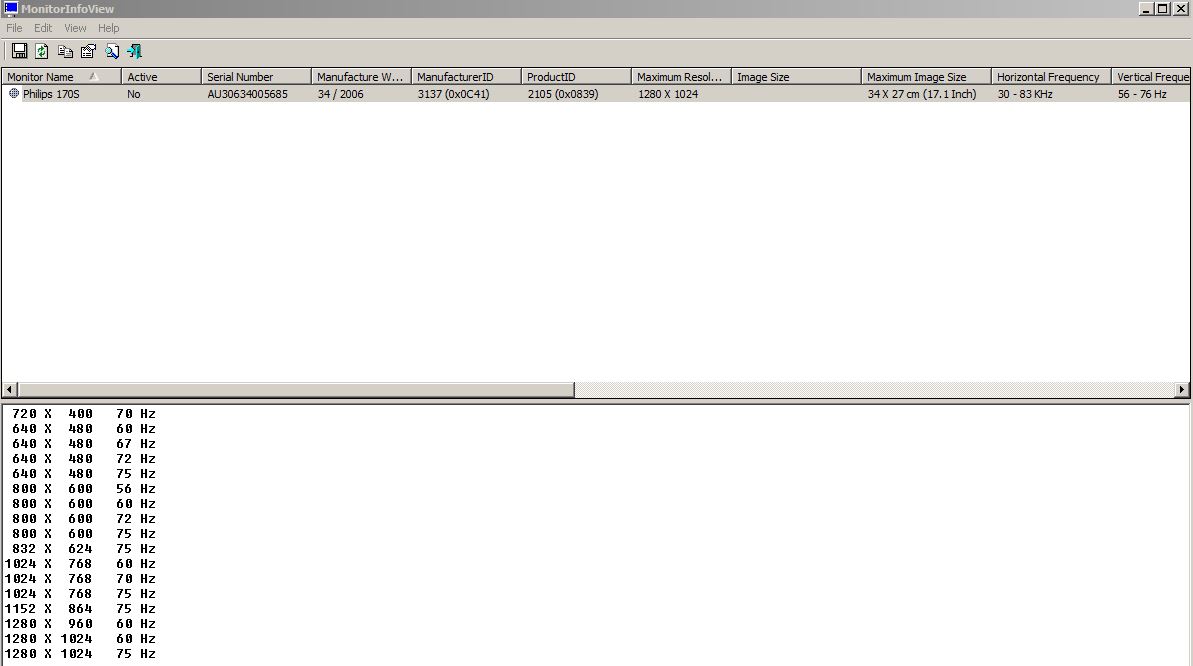Click the 2105 (0x0839) product ID cell

(563, 94)
